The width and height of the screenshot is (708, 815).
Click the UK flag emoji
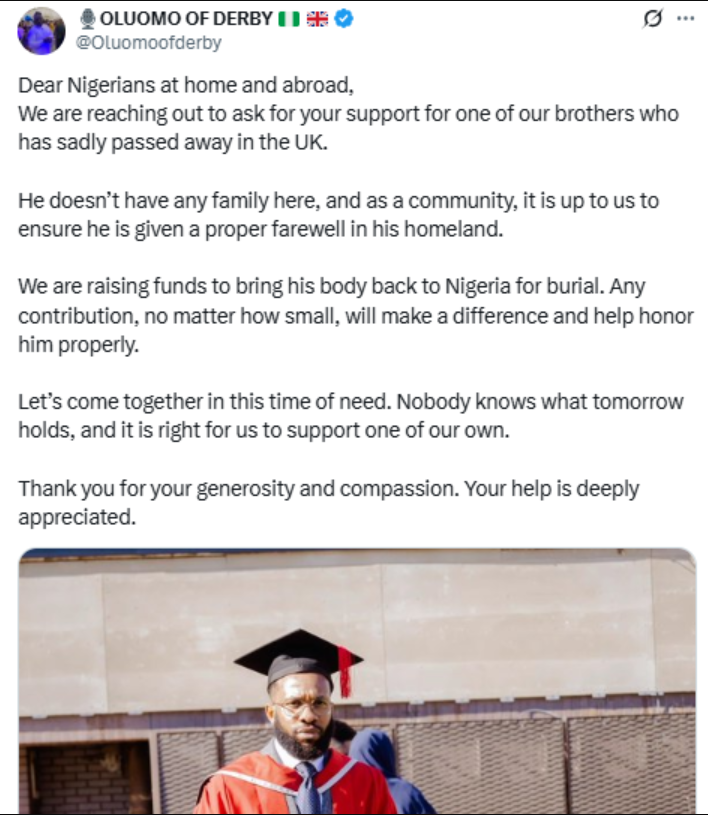click(317, 19)
